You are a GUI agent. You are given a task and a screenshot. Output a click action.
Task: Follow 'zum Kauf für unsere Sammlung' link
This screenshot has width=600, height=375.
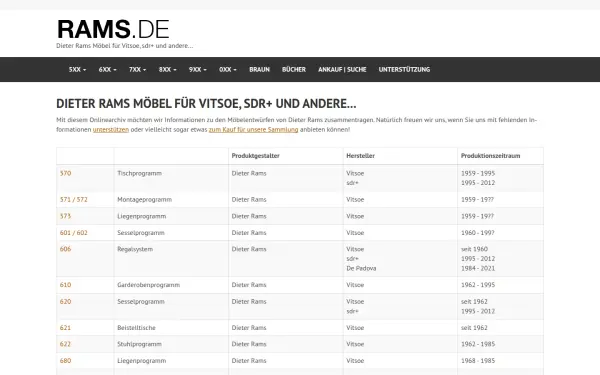click(x=253, y=130)
